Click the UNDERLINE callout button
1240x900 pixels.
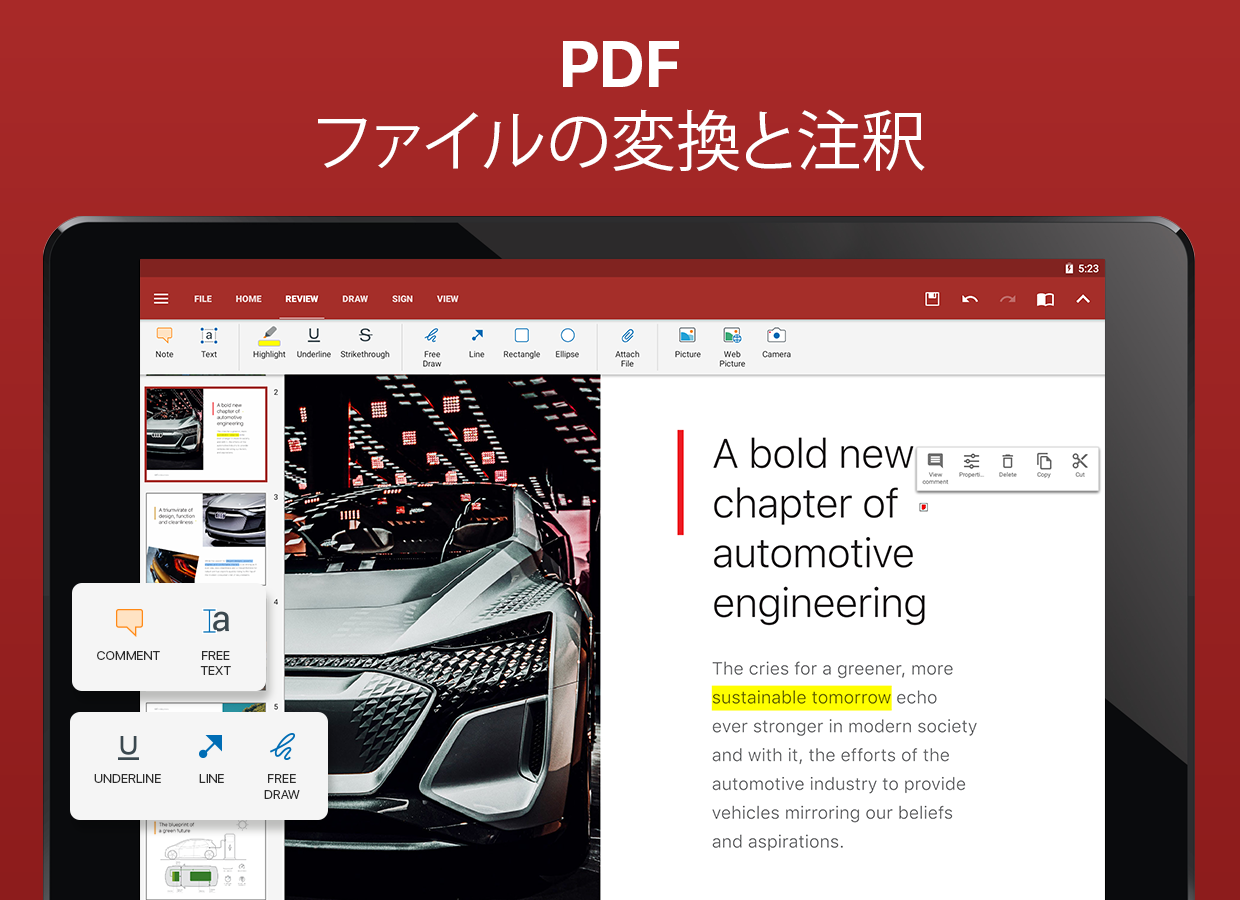pyautogui.click(x=128, y=760)
